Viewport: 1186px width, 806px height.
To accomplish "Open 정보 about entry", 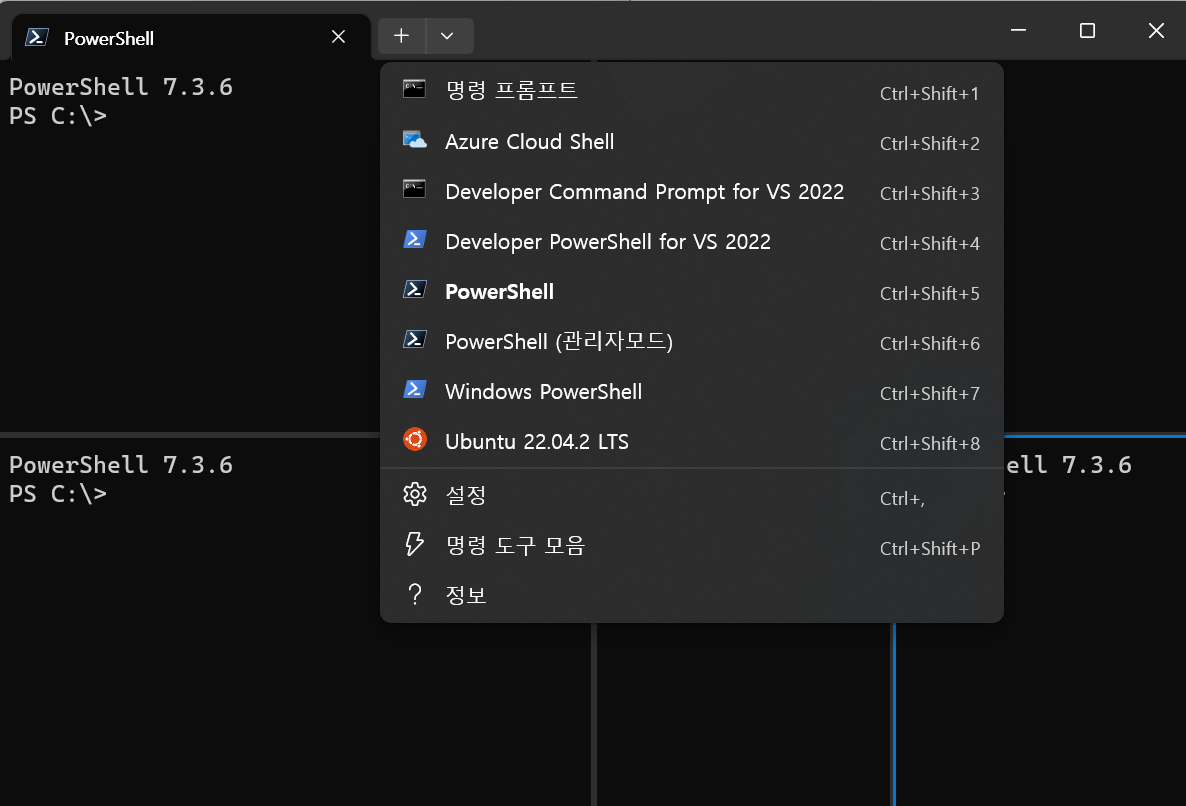I will point(691,596).
